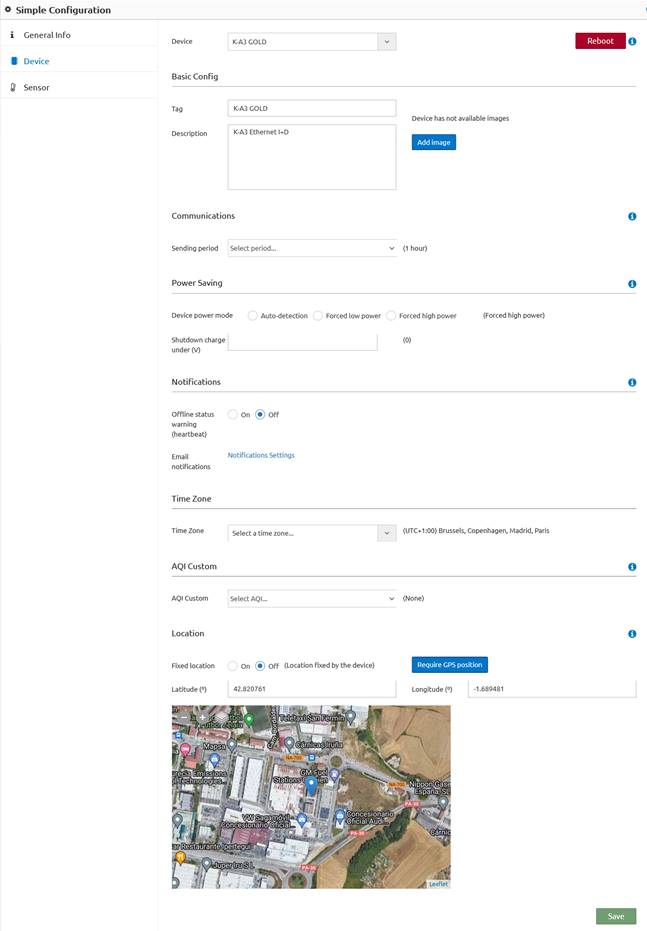The image size is (647, 931).
Task: Open the Location section info icon
Action: [x=632, y=634]
